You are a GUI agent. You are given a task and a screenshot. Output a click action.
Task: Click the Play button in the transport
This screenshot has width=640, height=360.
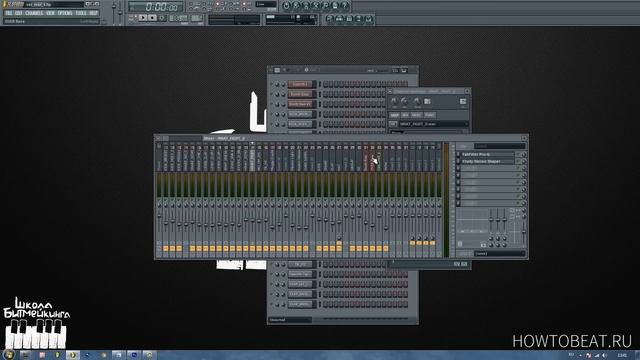(x=142, y=18)
